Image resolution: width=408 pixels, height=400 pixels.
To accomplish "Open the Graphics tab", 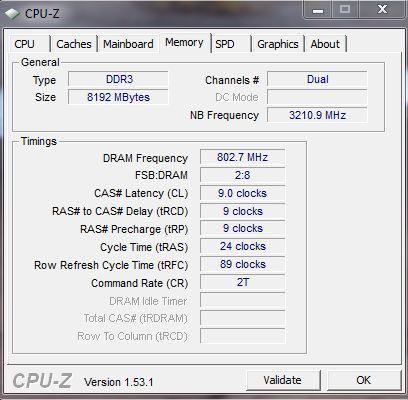I will point(278,44).
